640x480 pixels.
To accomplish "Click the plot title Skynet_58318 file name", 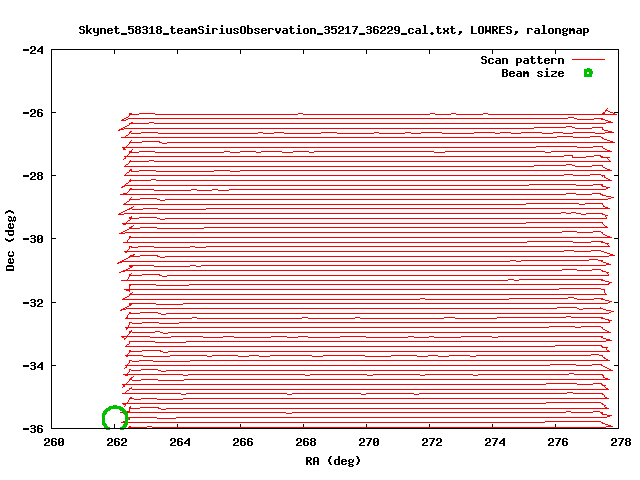I will (267, 30).
